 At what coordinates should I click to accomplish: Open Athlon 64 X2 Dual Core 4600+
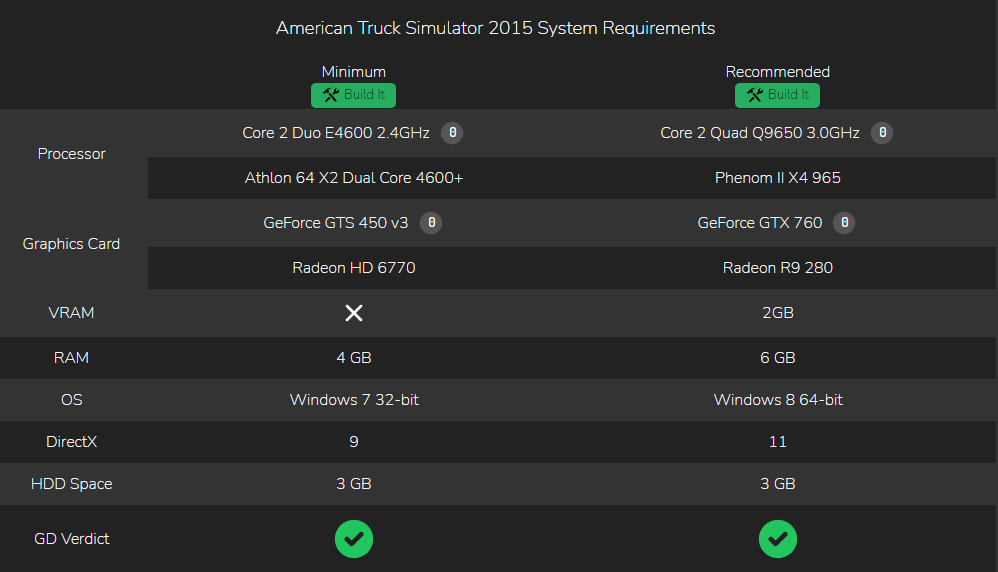click(354, 178)
